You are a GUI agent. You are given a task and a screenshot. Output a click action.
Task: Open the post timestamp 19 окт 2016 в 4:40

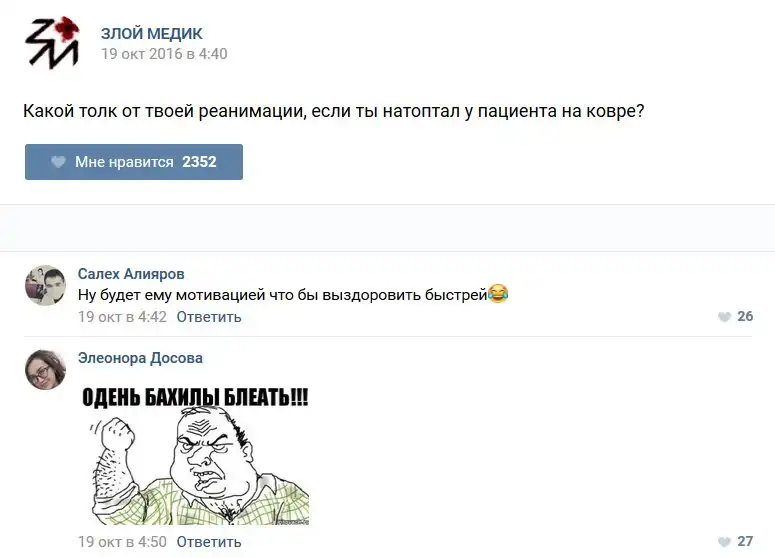click(x=164, y=54)
